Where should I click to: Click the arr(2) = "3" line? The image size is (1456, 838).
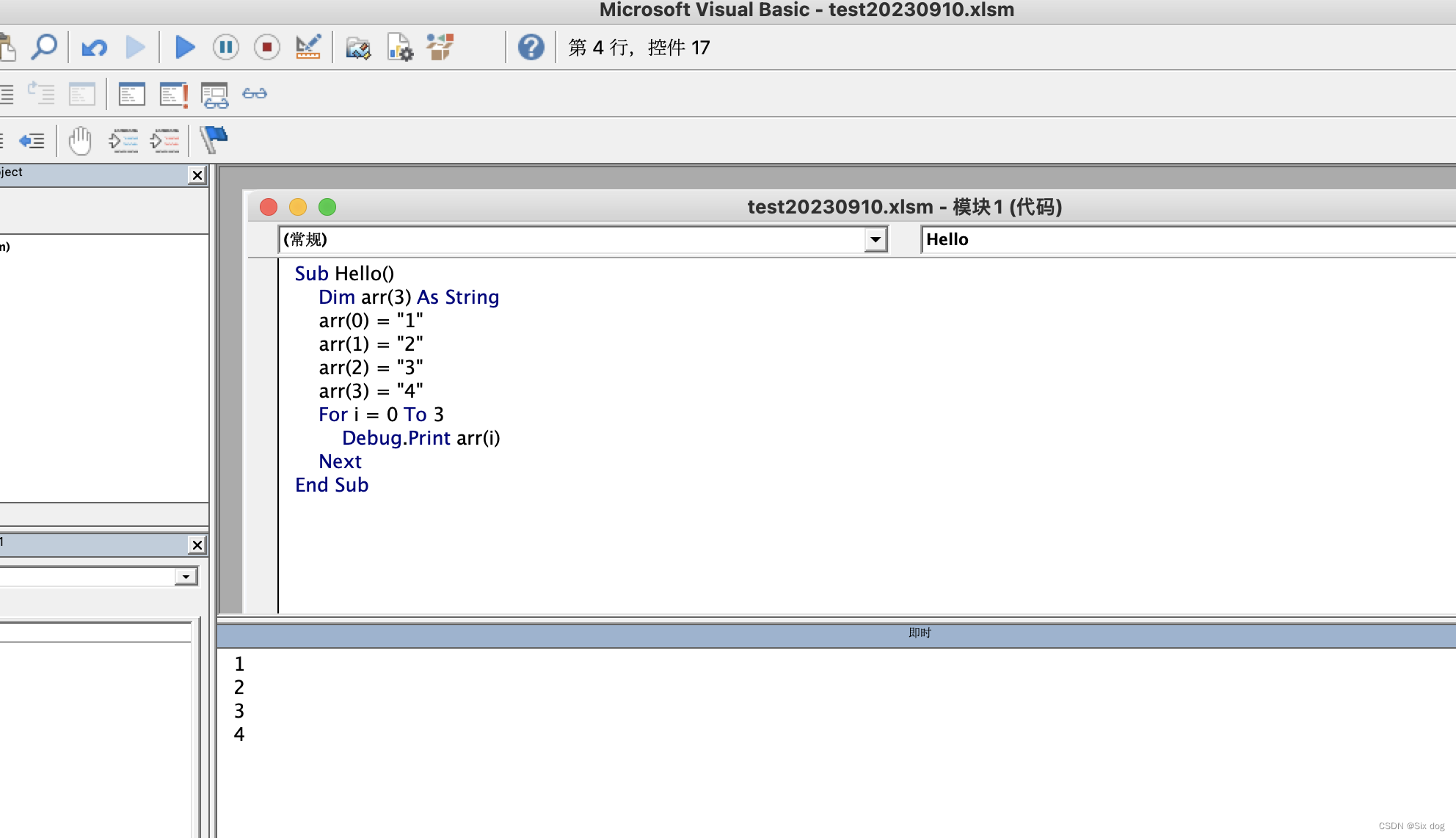371,368
